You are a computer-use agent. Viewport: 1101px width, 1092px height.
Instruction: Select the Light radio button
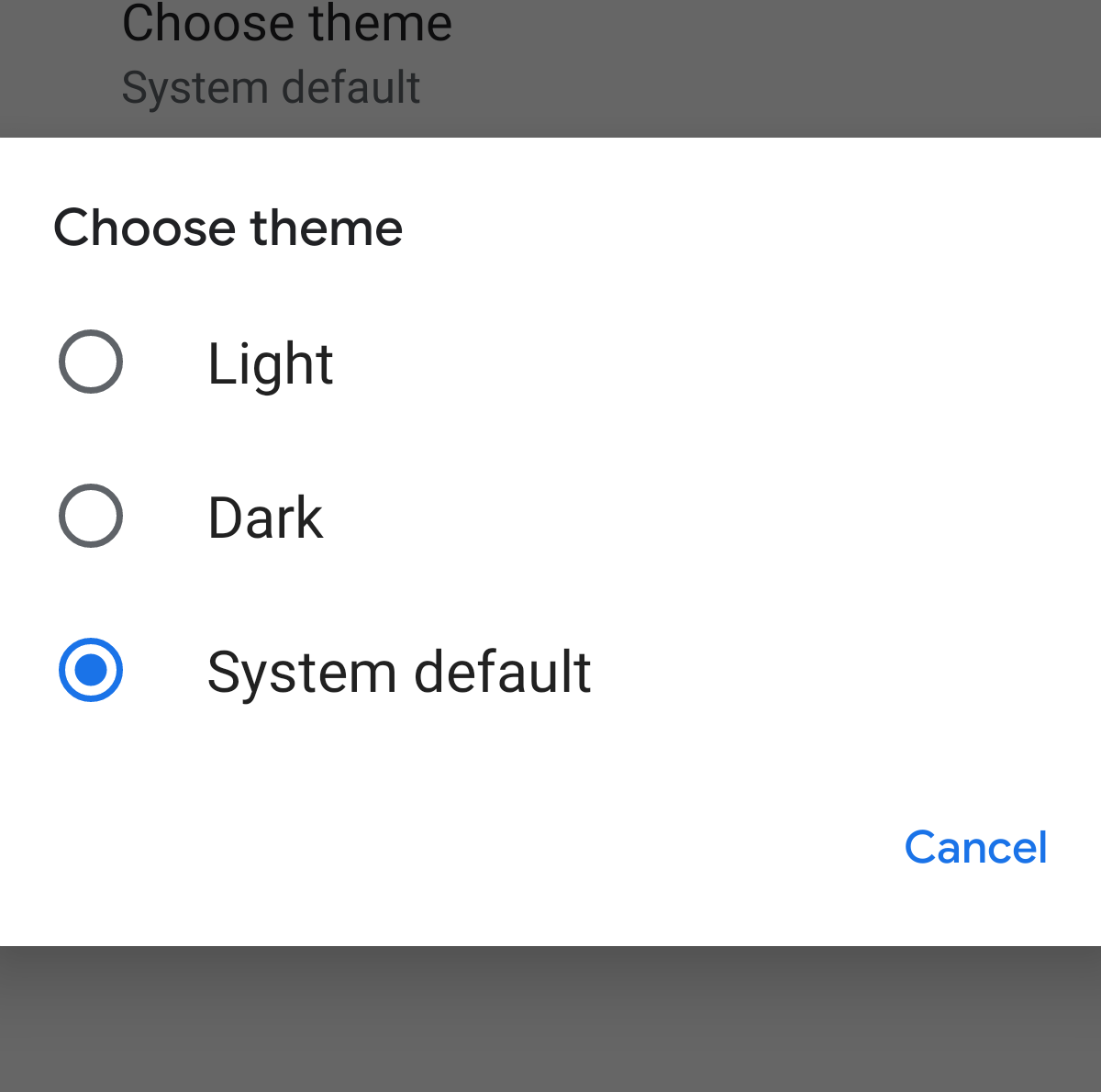[x=91, y=362]
